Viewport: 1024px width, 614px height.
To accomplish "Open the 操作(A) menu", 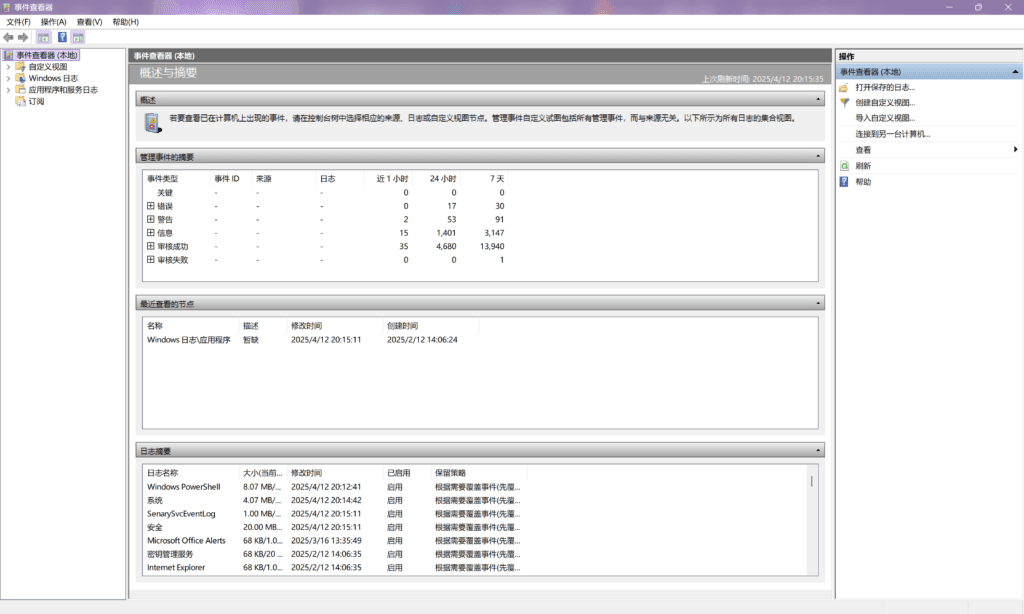I will pos(53,21).
